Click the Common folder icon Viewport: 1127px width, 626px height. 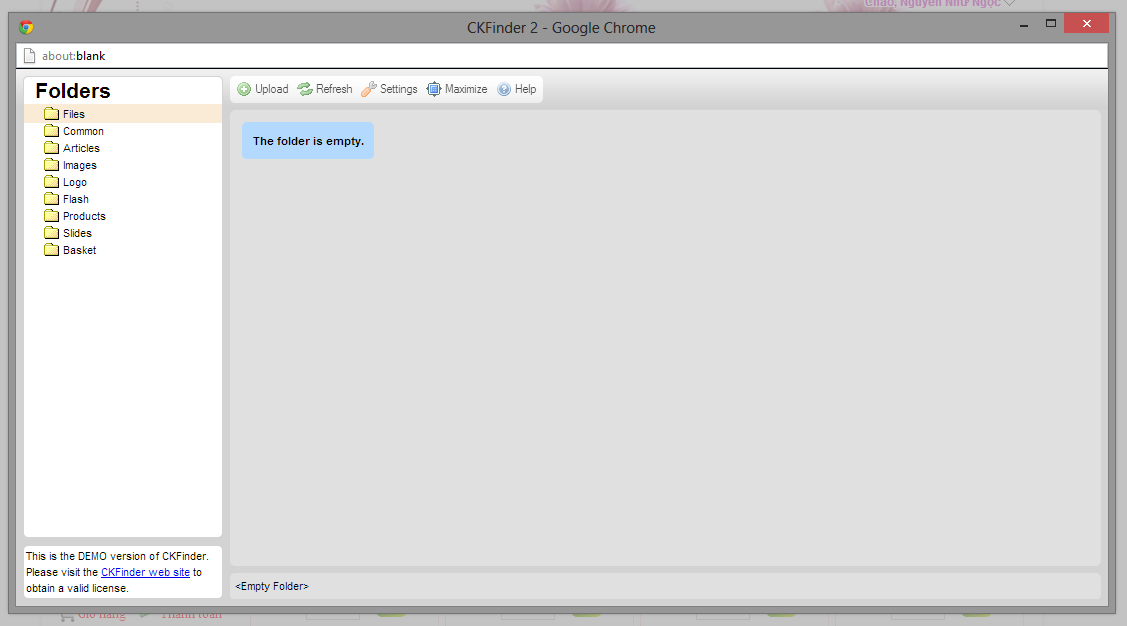(51, 131)
